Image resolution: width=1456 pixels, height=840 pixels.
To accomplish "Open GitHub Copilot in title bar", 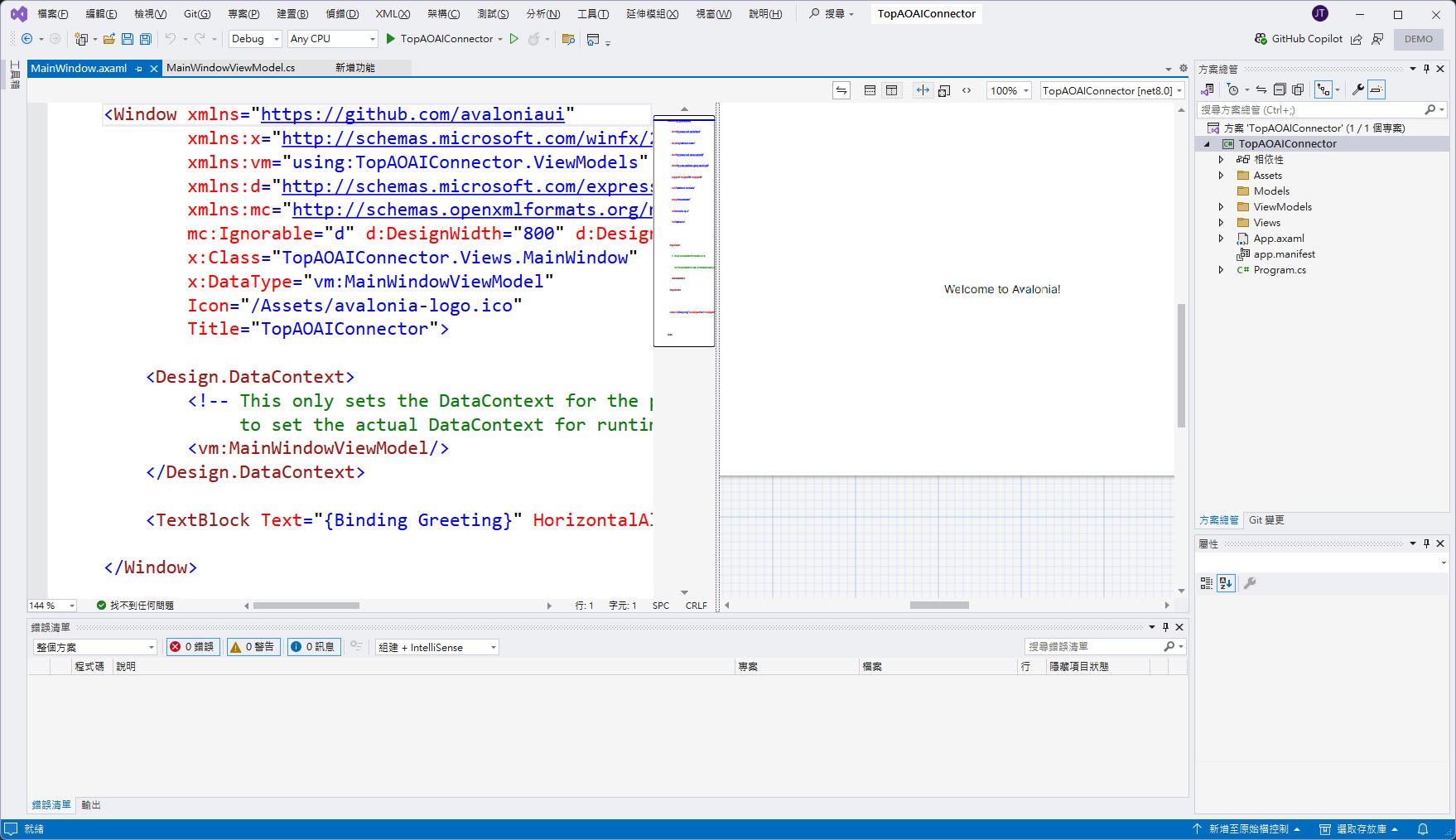I will click(x=1298, y=39).
